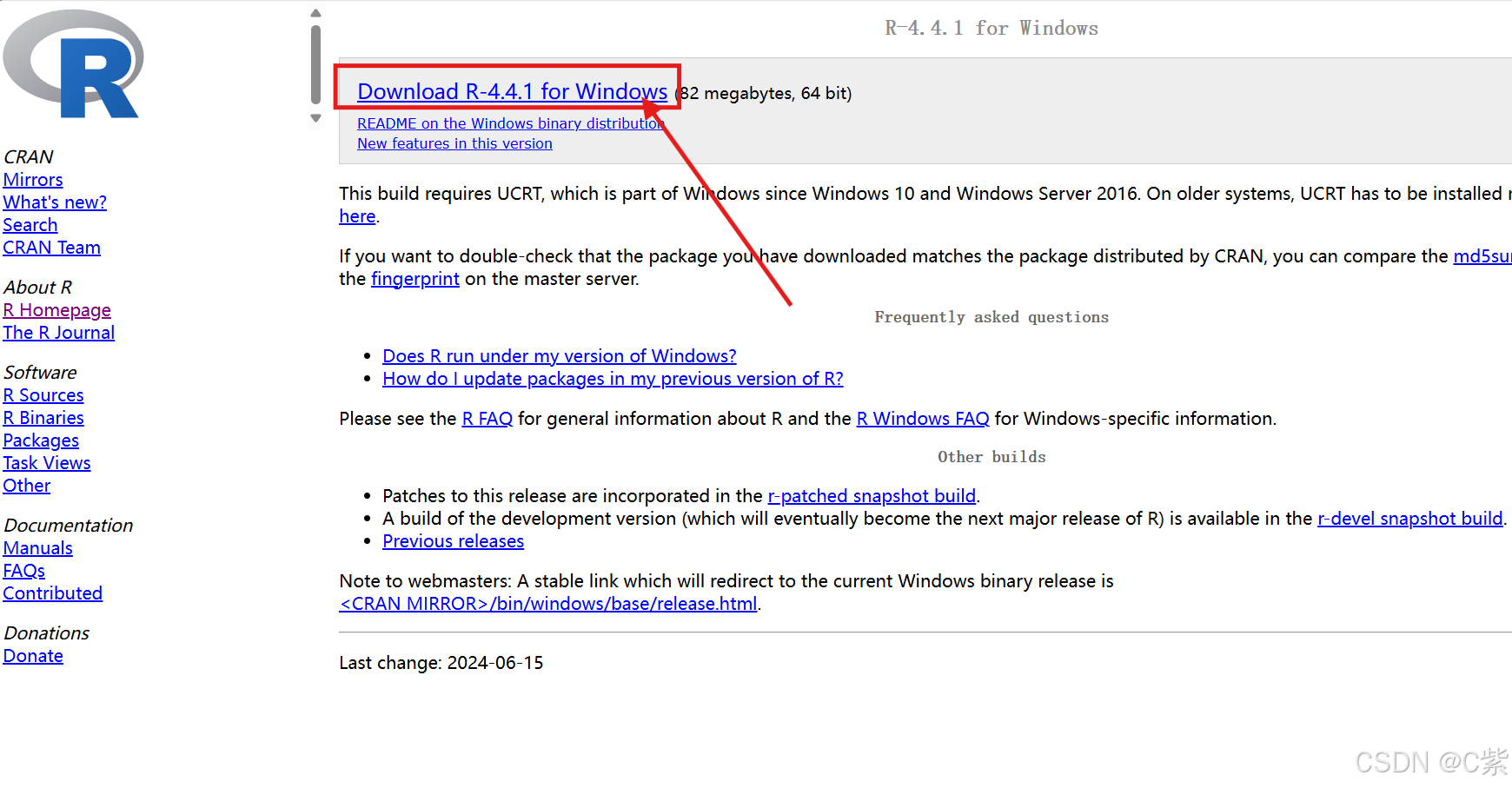Open the CRAN MIRROR release.html link
This screenshot has height=788, width=1512.
tap(548, 604)
